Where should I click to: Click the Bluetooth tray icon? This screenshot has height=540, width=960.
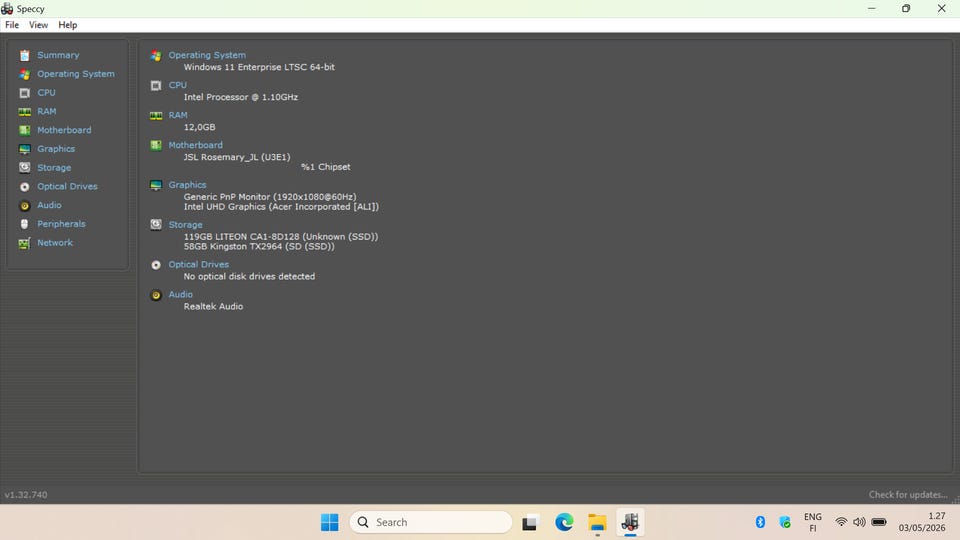pos(760,522)
